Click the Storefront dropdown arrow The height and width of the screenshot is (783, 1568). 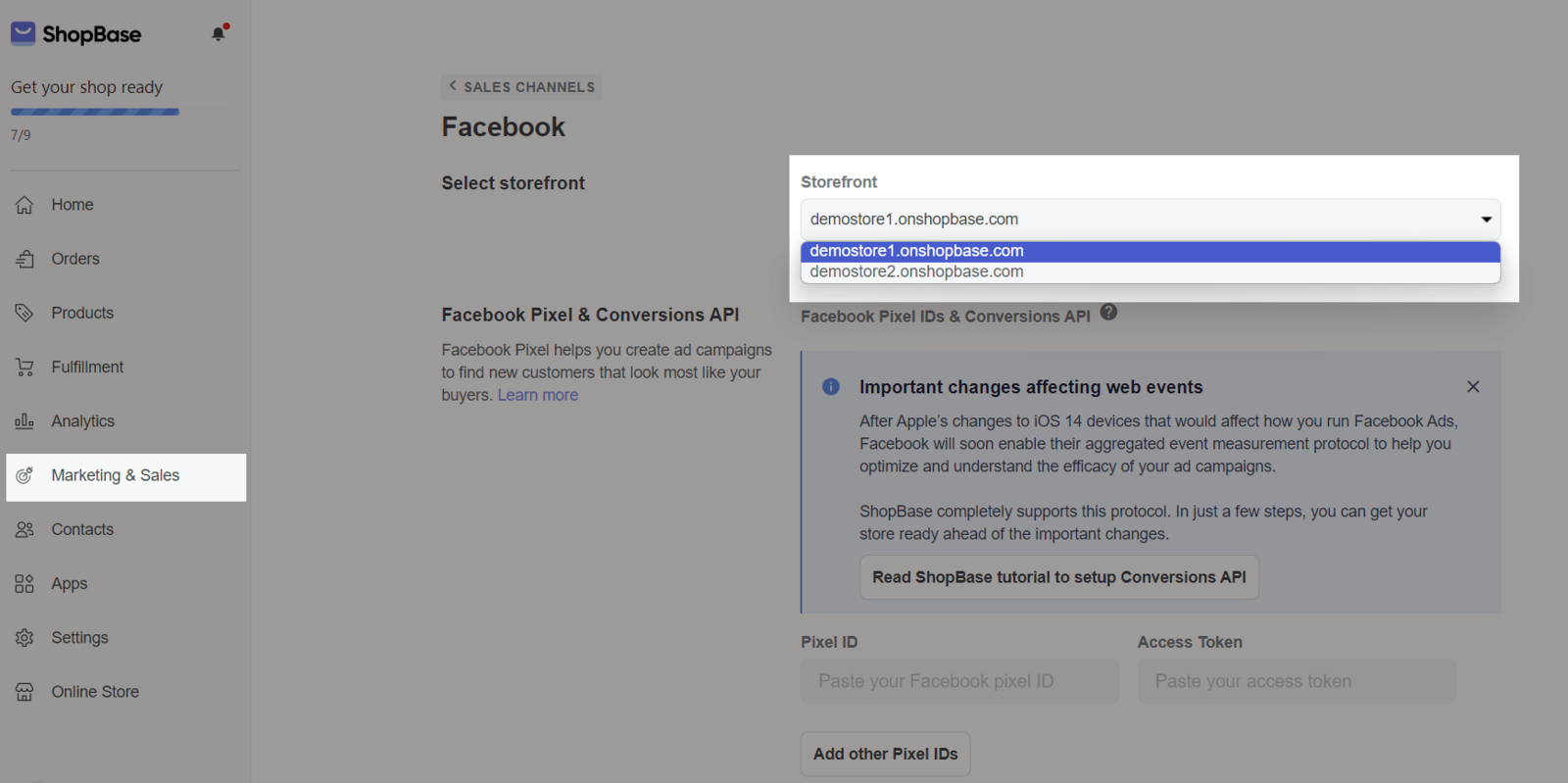click(x=1486, y=220)
